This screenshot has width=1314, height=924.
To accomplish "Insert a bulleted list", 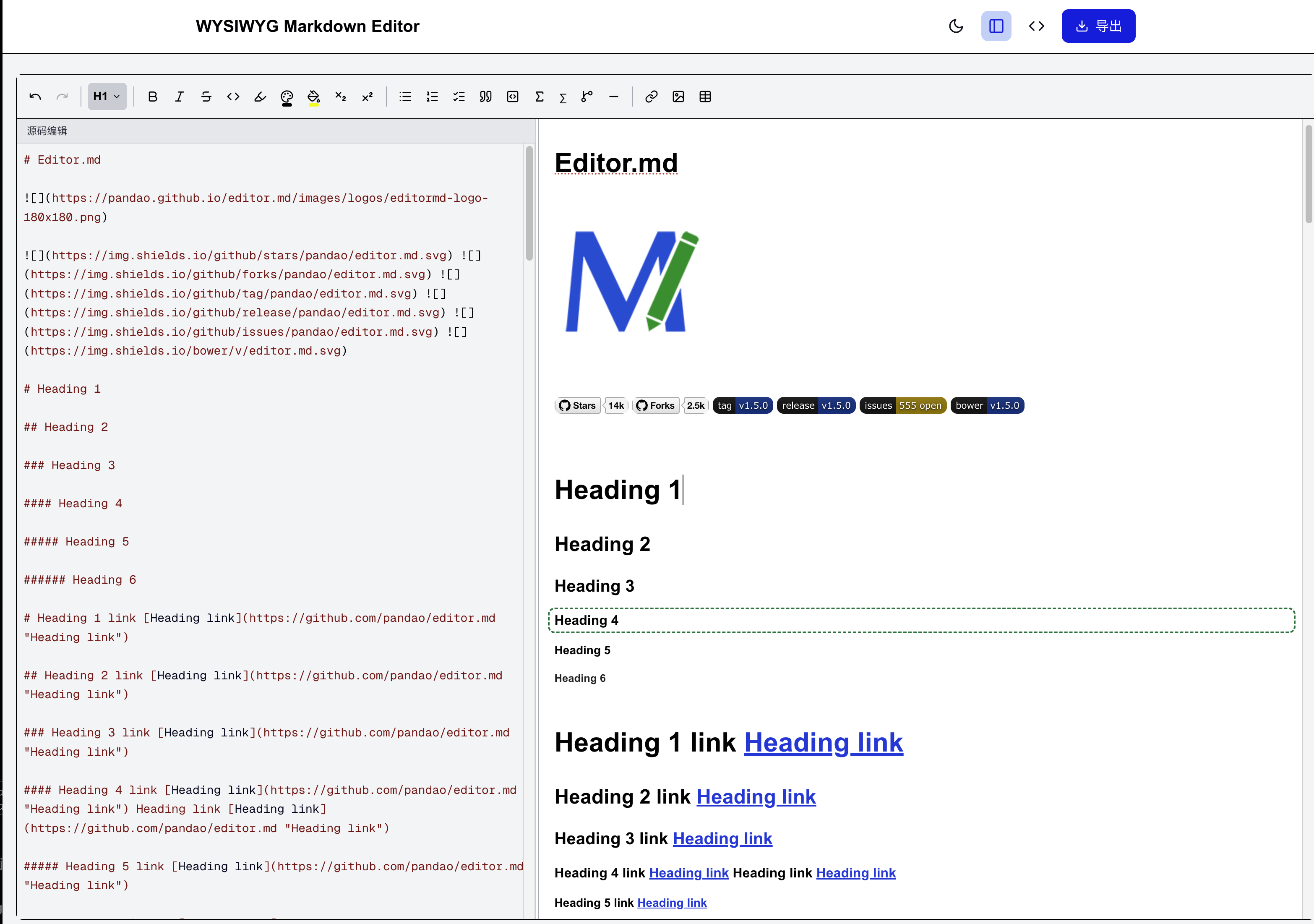I will (405, 97).
